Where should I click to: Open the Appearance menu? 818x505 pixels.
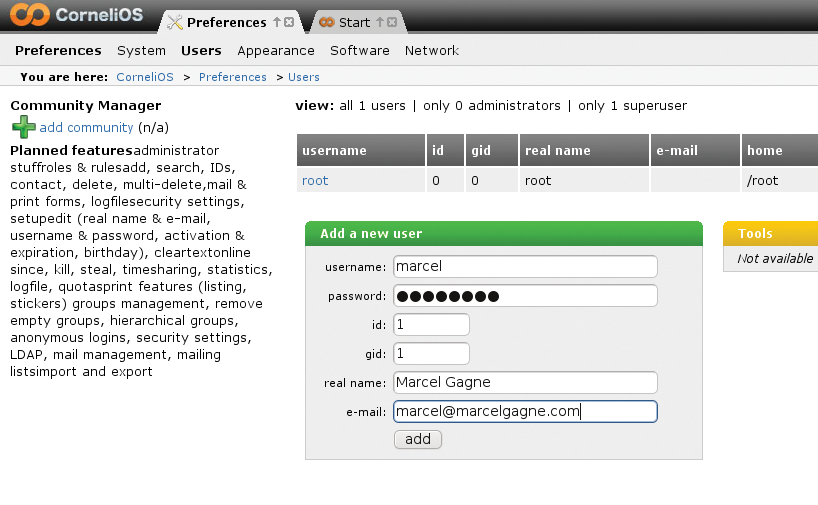(276, 51)
